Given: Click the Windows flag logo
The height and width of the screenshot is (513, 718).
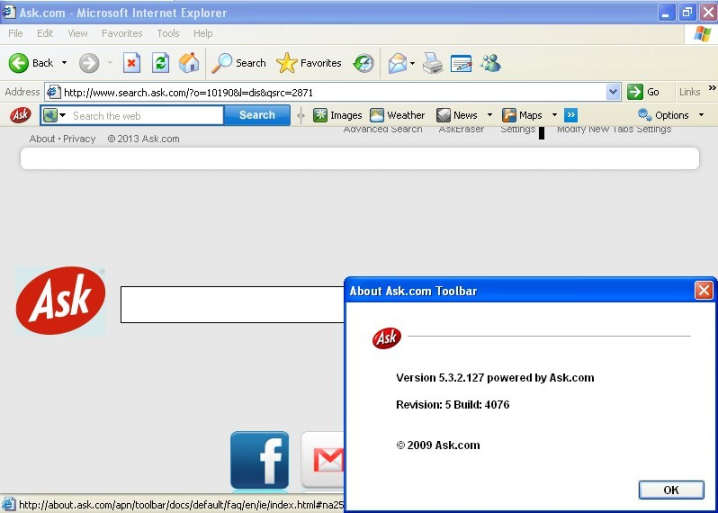Looking at the screenshot, I should coord(702,34).
